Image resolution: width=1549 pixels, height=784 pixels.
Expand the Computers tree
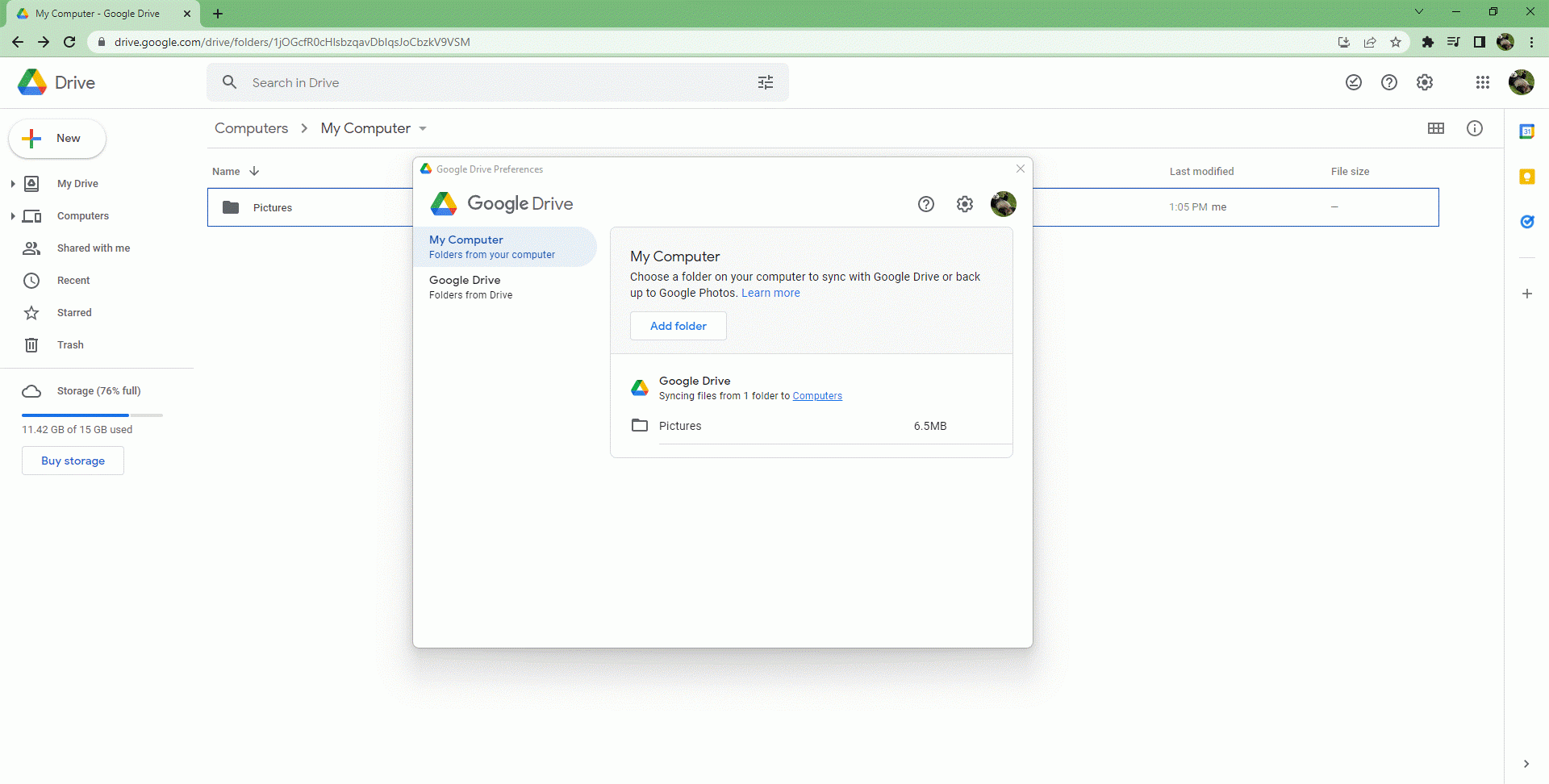point(13,216)
